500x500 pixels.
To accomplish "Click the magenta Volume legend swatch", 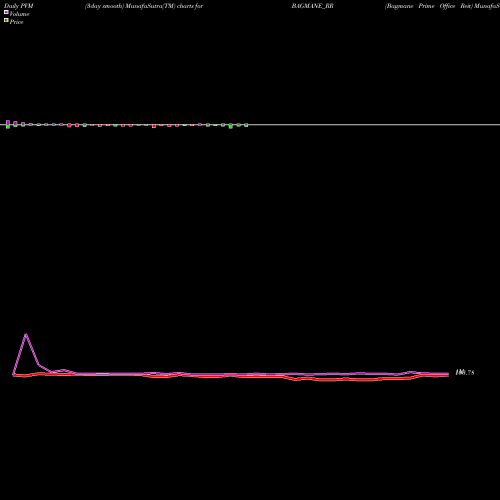I will click(6, 12).
